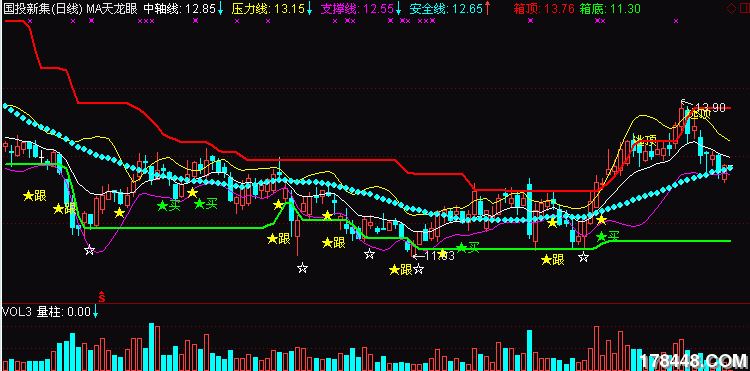Click the down arrow after 支撑线 12.55
Viewport: 750px width, 371px height.
click(x=398, y=8)
